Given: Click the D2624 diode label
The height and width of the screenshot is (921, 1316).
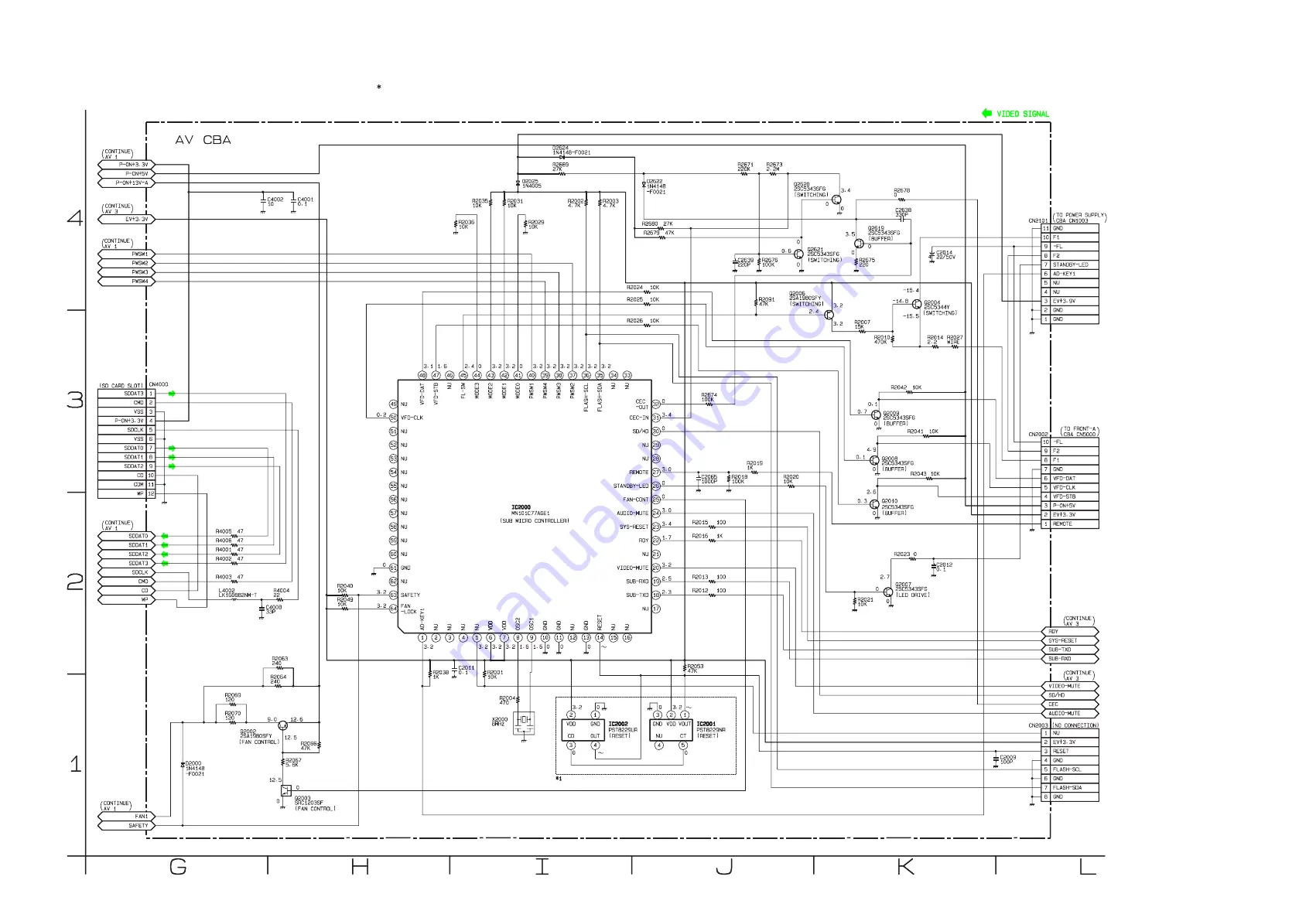Looking at the screenshot, I should click(x=571, y=150).
